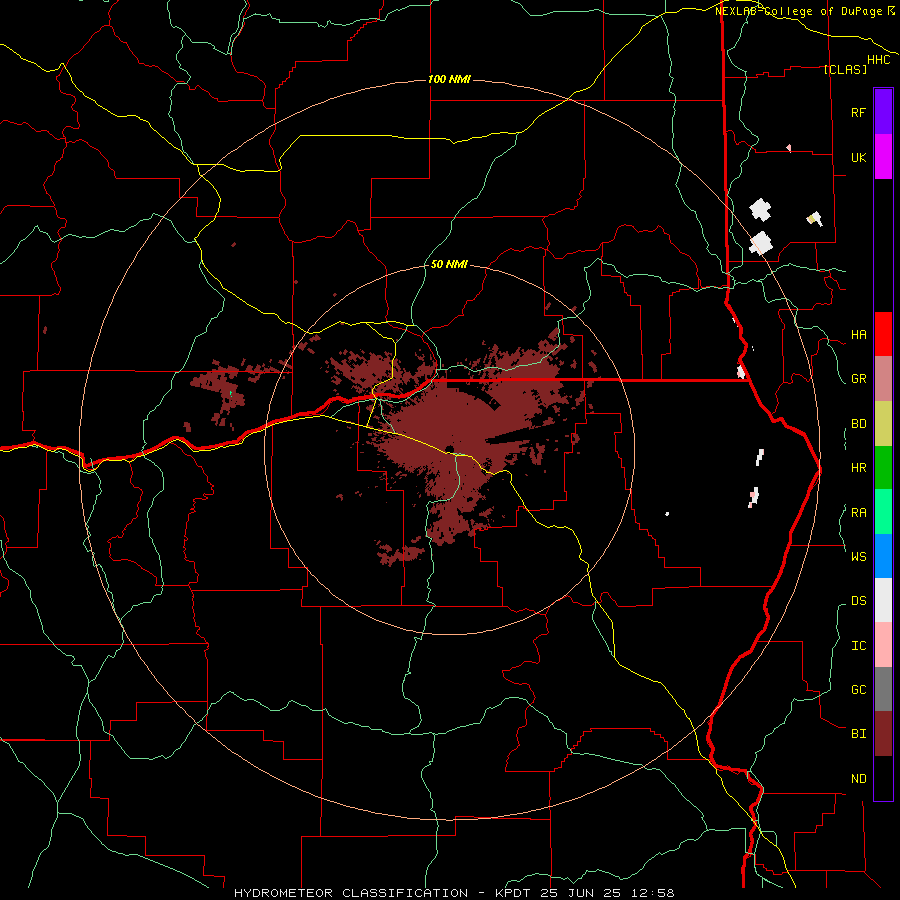
Task: Click the HA red legend swatch
Action: (883, 334)
